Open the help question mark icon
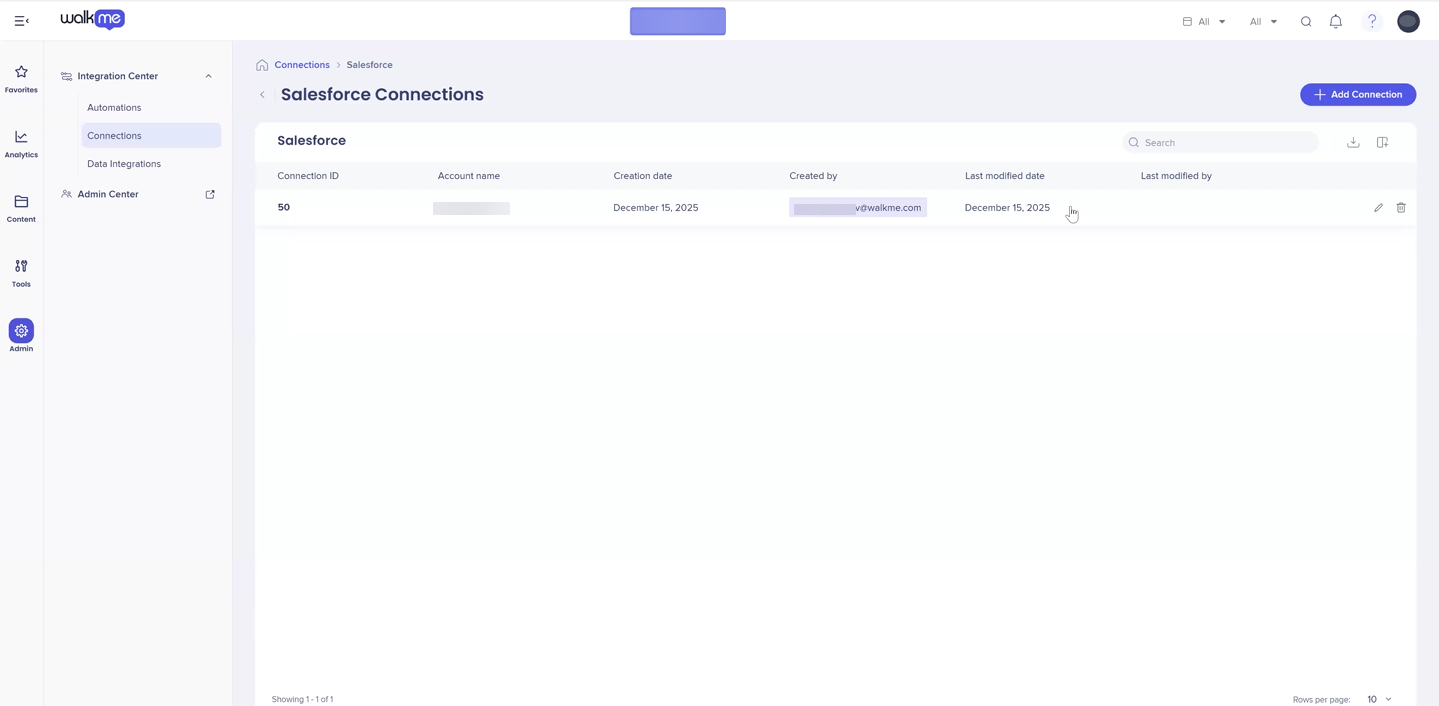This screenshot has height=706, width=1439. (x=1372, y=21)
